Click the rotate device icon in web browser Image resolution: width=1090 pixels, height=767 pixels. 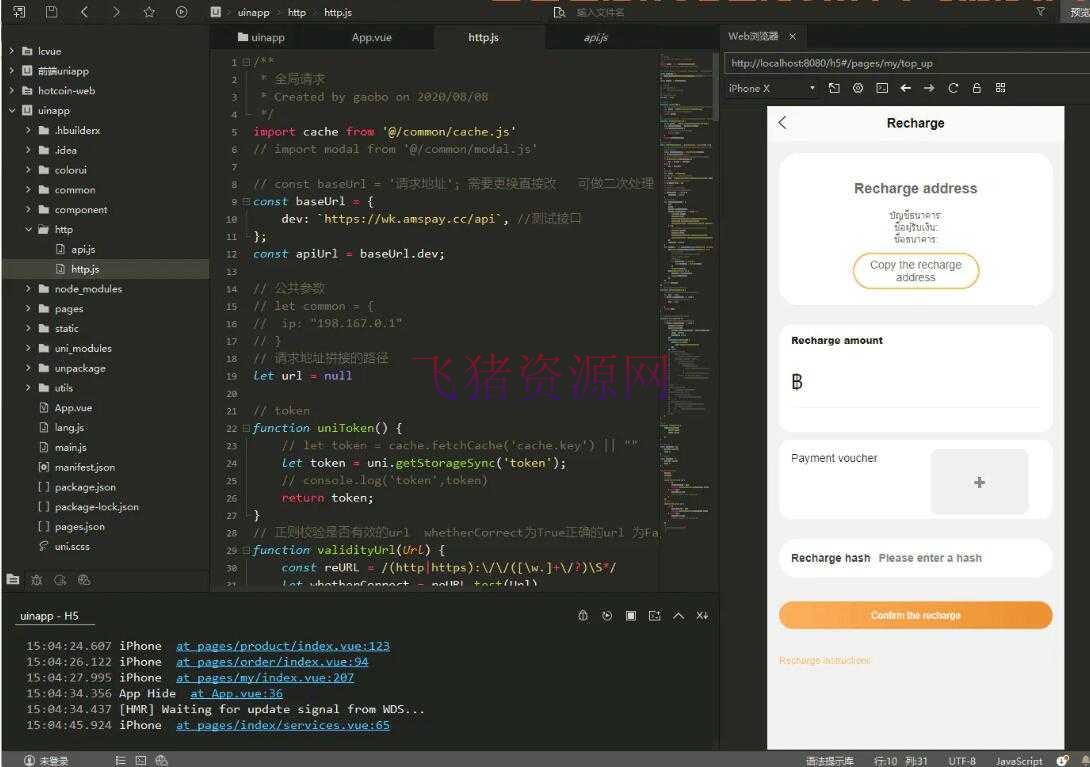coord(834,88)
